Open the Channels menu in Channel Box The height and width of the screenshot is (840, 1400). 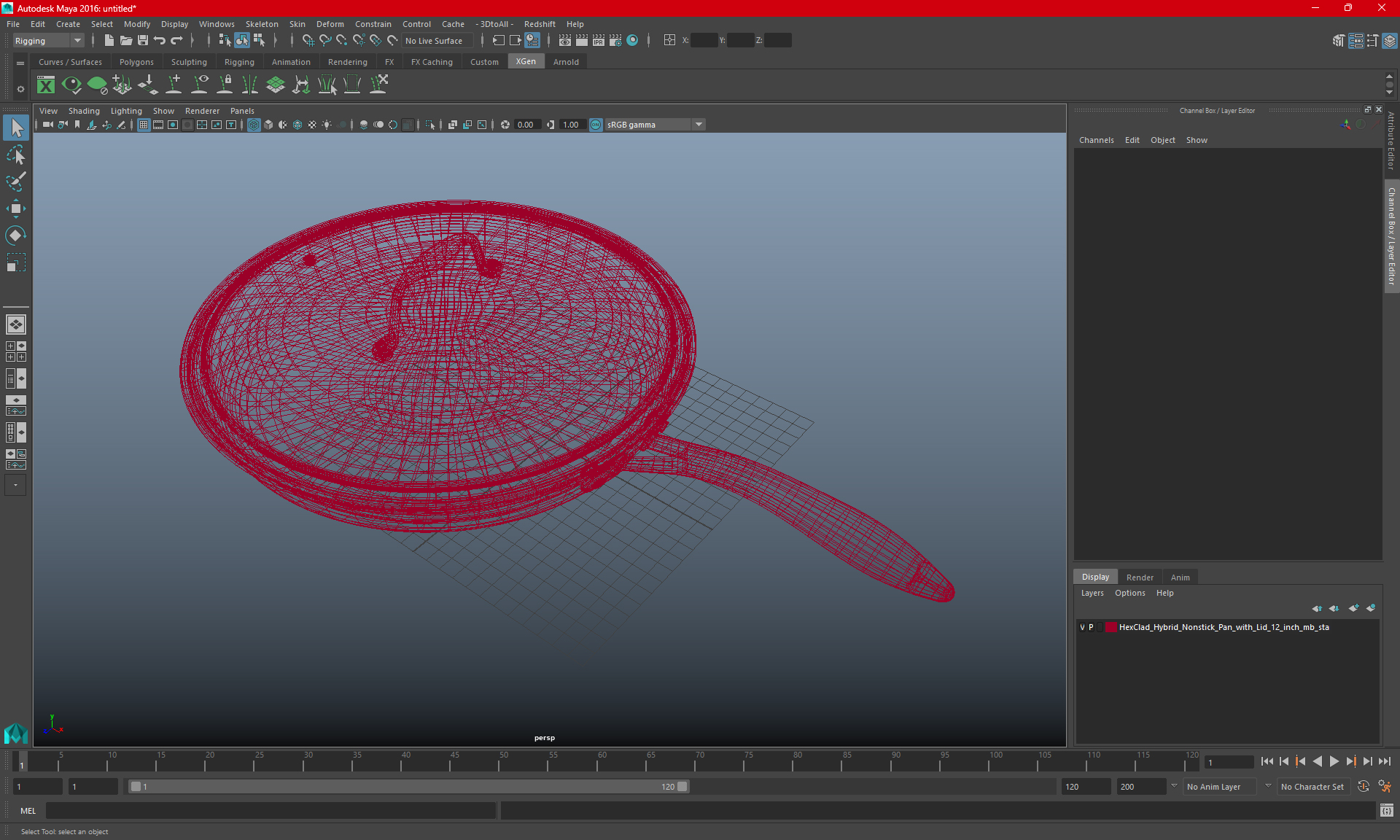coord(1096,140)
